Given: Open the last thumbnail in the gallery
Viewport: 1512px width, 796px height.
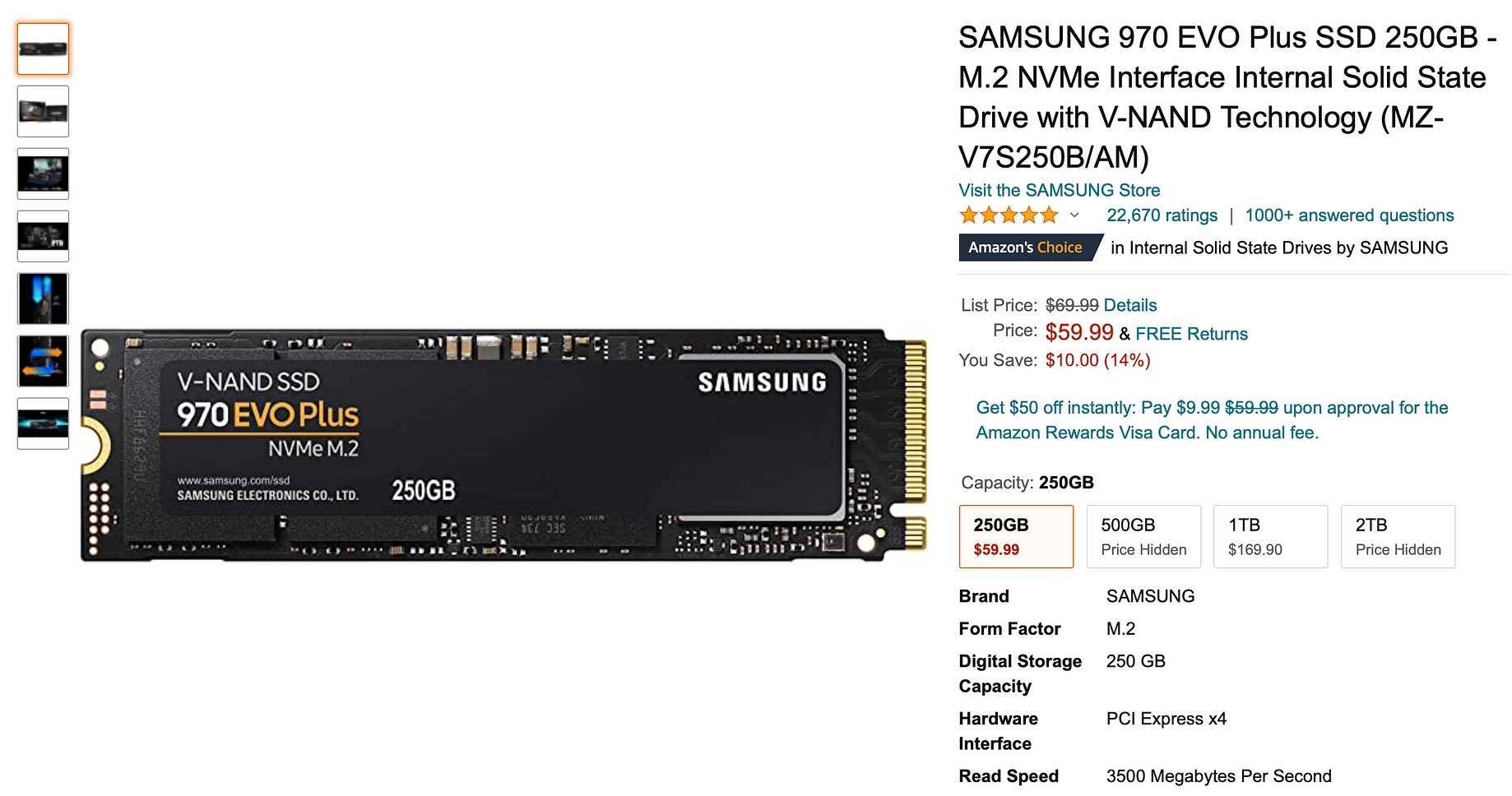Looking at the screenshot, I should point(43,423).
